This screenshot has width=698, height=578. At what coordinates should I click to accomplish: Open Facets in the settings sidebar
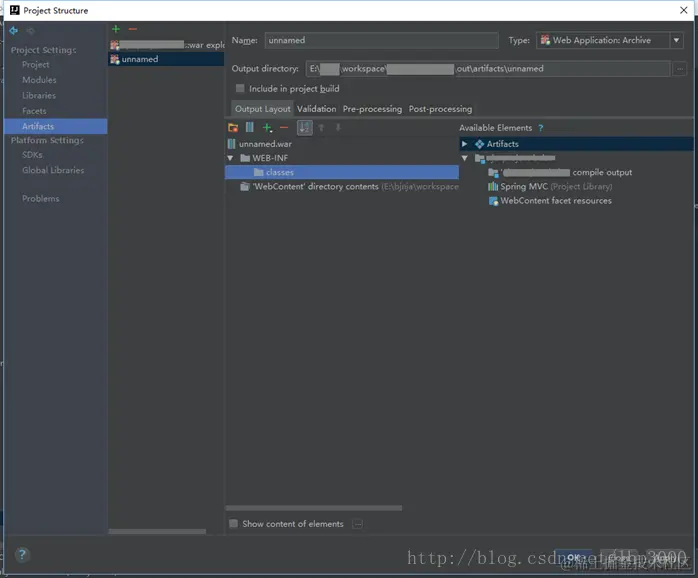point(34,111)
